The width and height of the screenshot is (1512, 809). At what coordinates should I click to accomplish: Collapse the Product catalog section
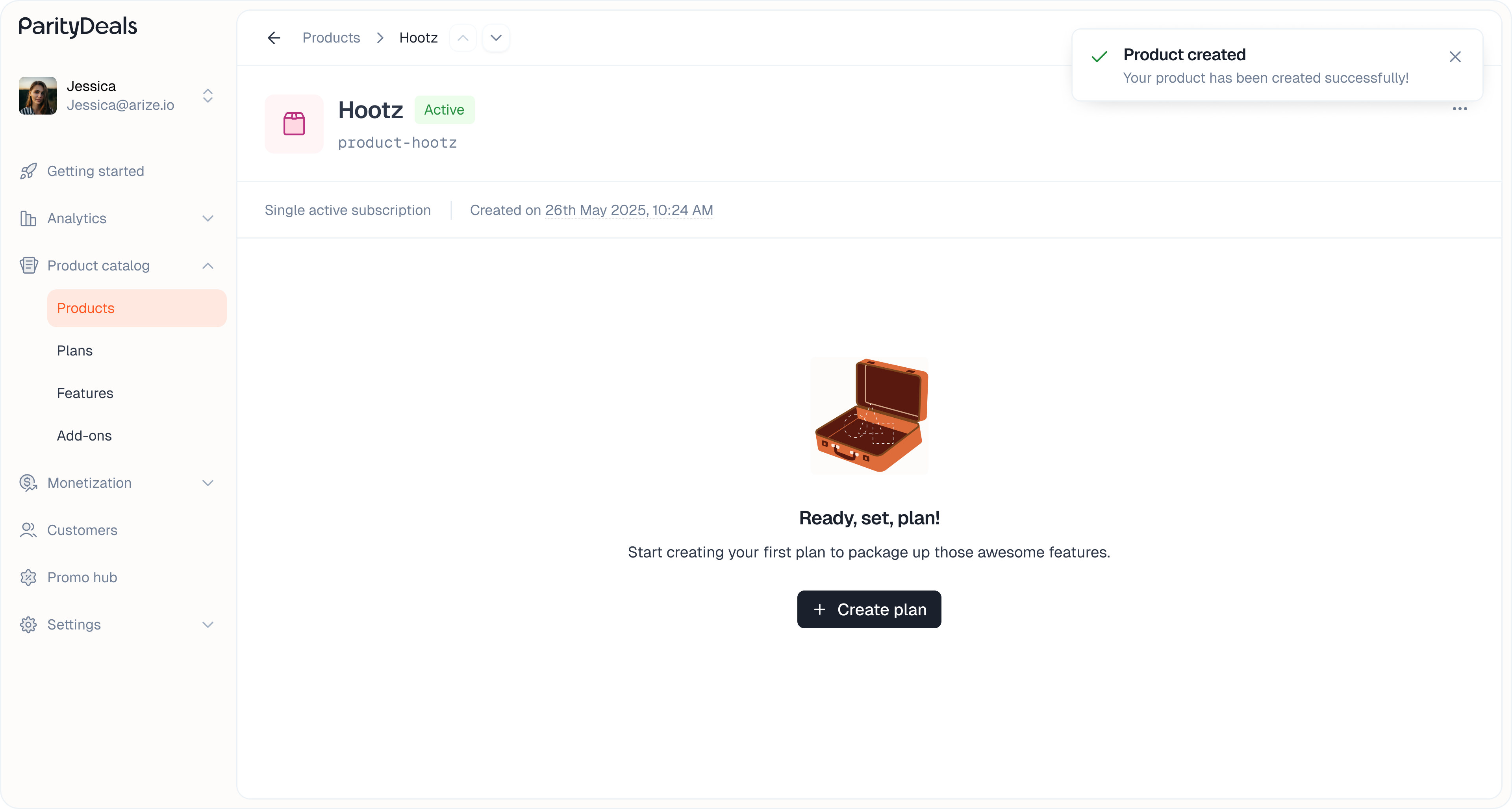tap(207, 266)
